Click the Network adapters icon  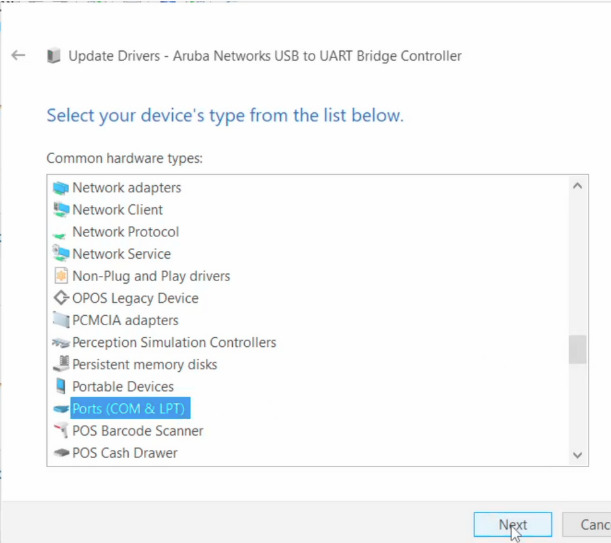[x=61, y=187]
